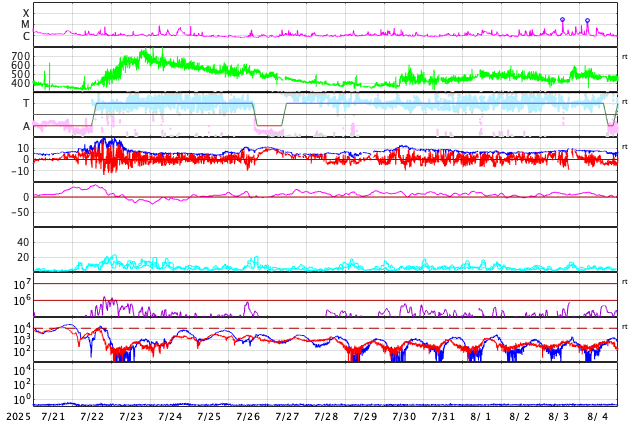Select the 10^2 label above 10^0
The height and width of the screenshot is (424, 634).
tap(22, 385)
